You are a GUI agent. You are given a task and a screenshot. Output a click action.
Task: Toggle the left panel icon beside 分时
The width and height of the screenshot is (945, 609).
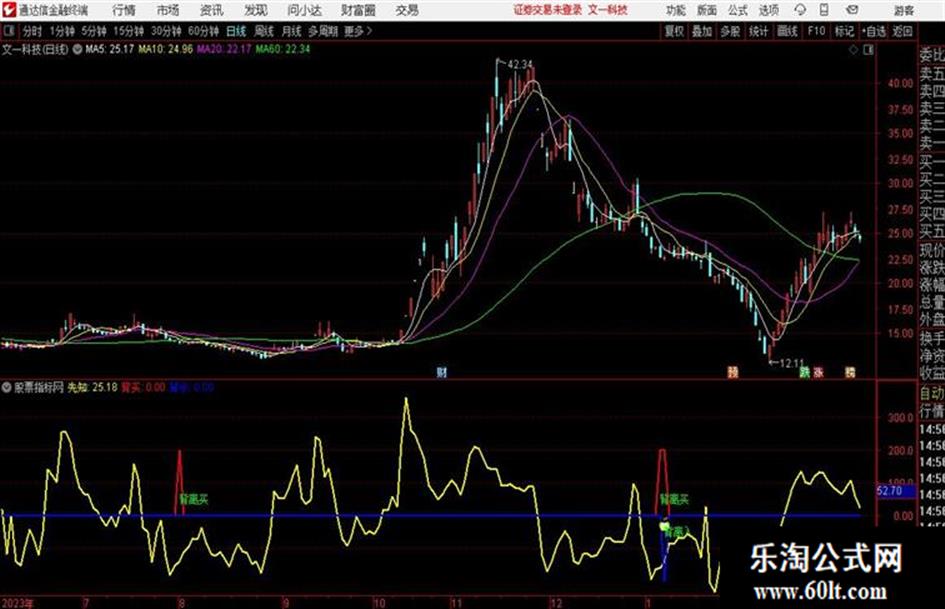[x=9, y=31]
